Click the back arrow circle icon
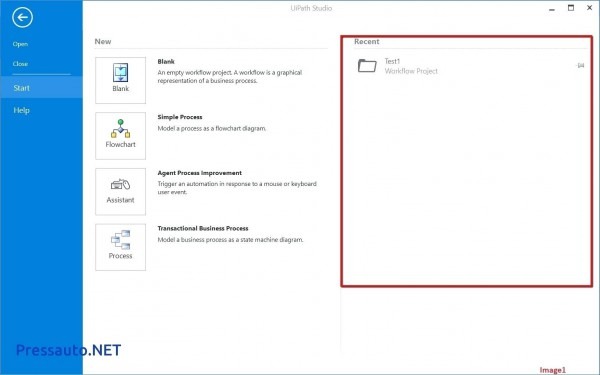This screenshot has height=375, width=600. [x=22, y=17]
